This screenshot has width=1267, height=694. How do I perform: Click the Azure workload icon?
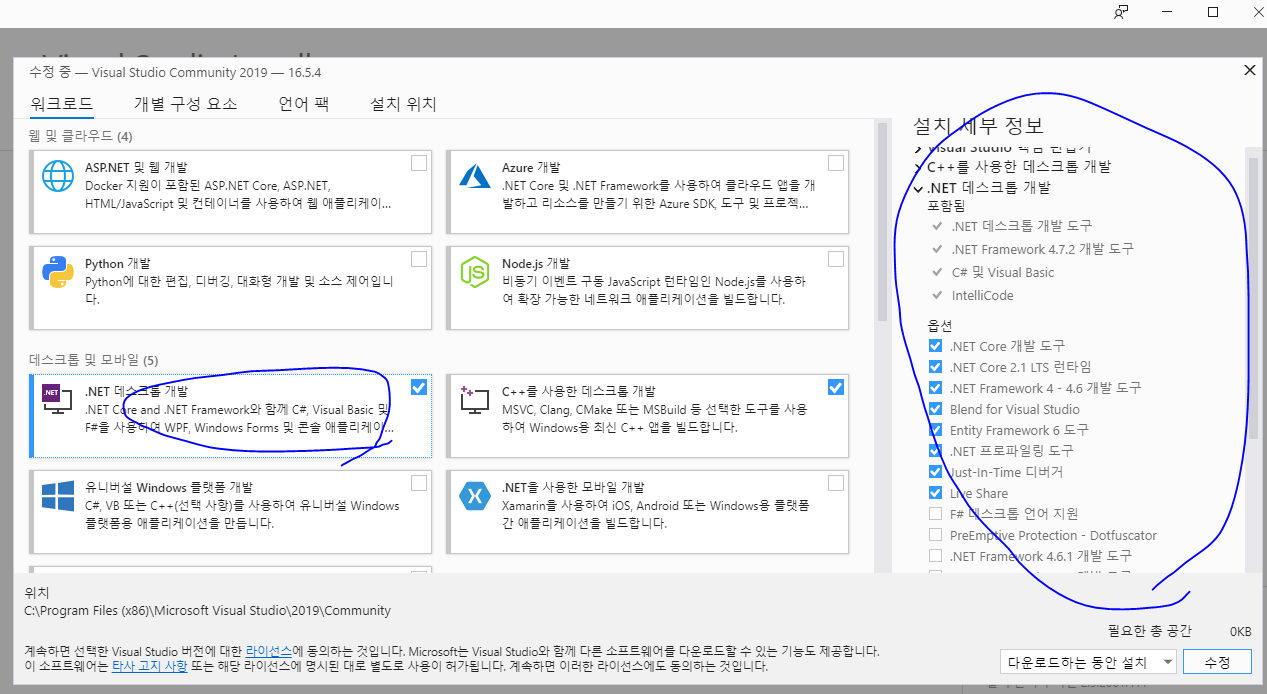[x=474, y=177]
